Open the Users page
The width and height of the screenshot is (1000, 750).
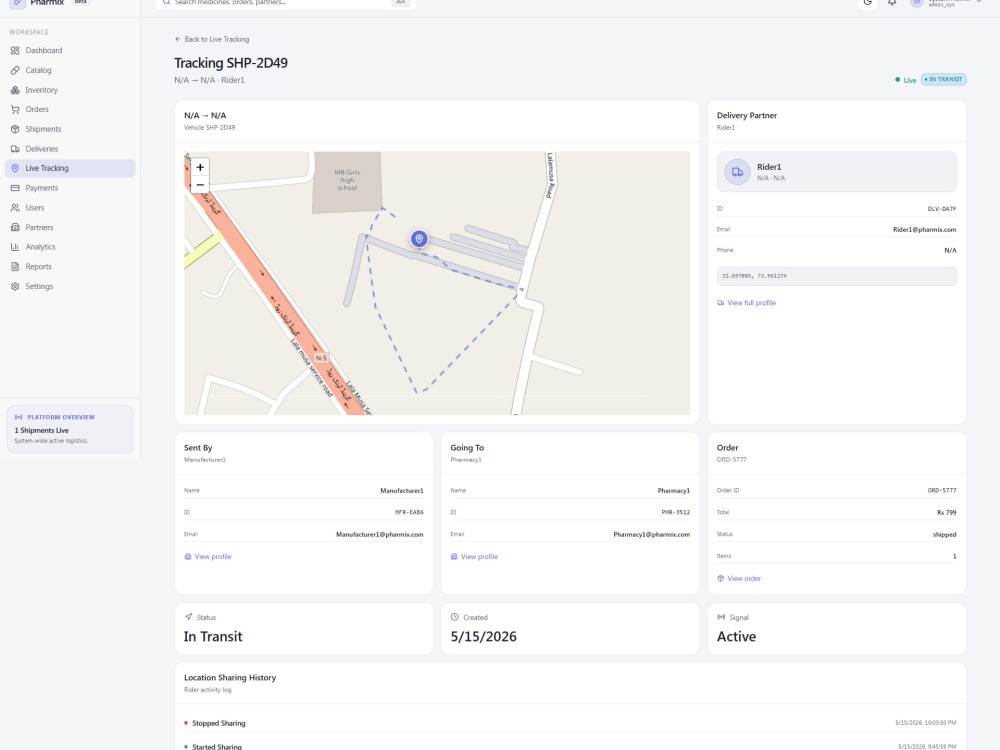point(70,208)
